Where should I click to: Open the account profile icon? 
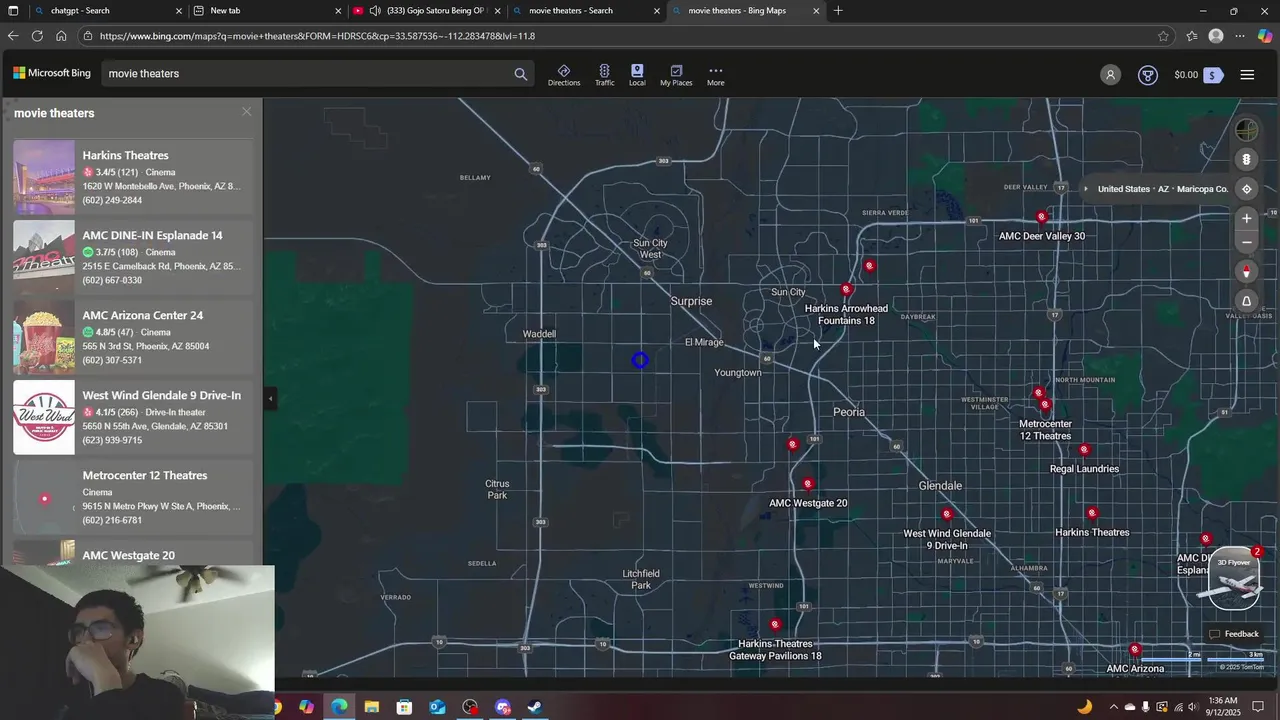tap(1110, 75)
